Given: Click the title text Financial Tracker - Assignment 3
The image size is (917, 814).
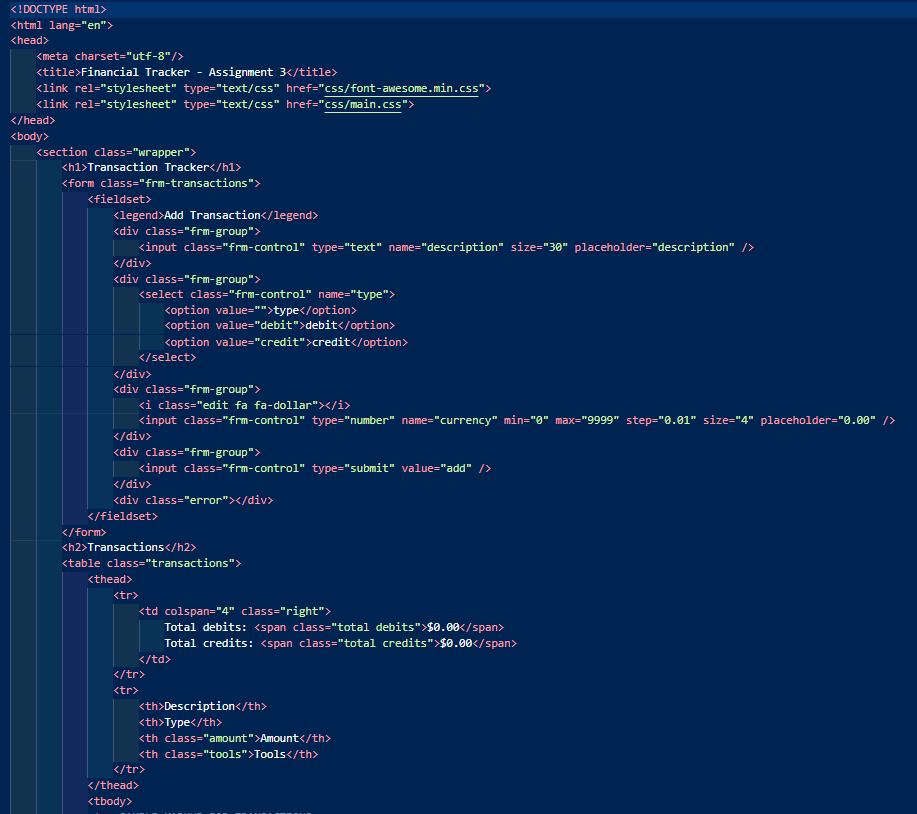Looking at the screenshot, I should click(x=183, y=72).
